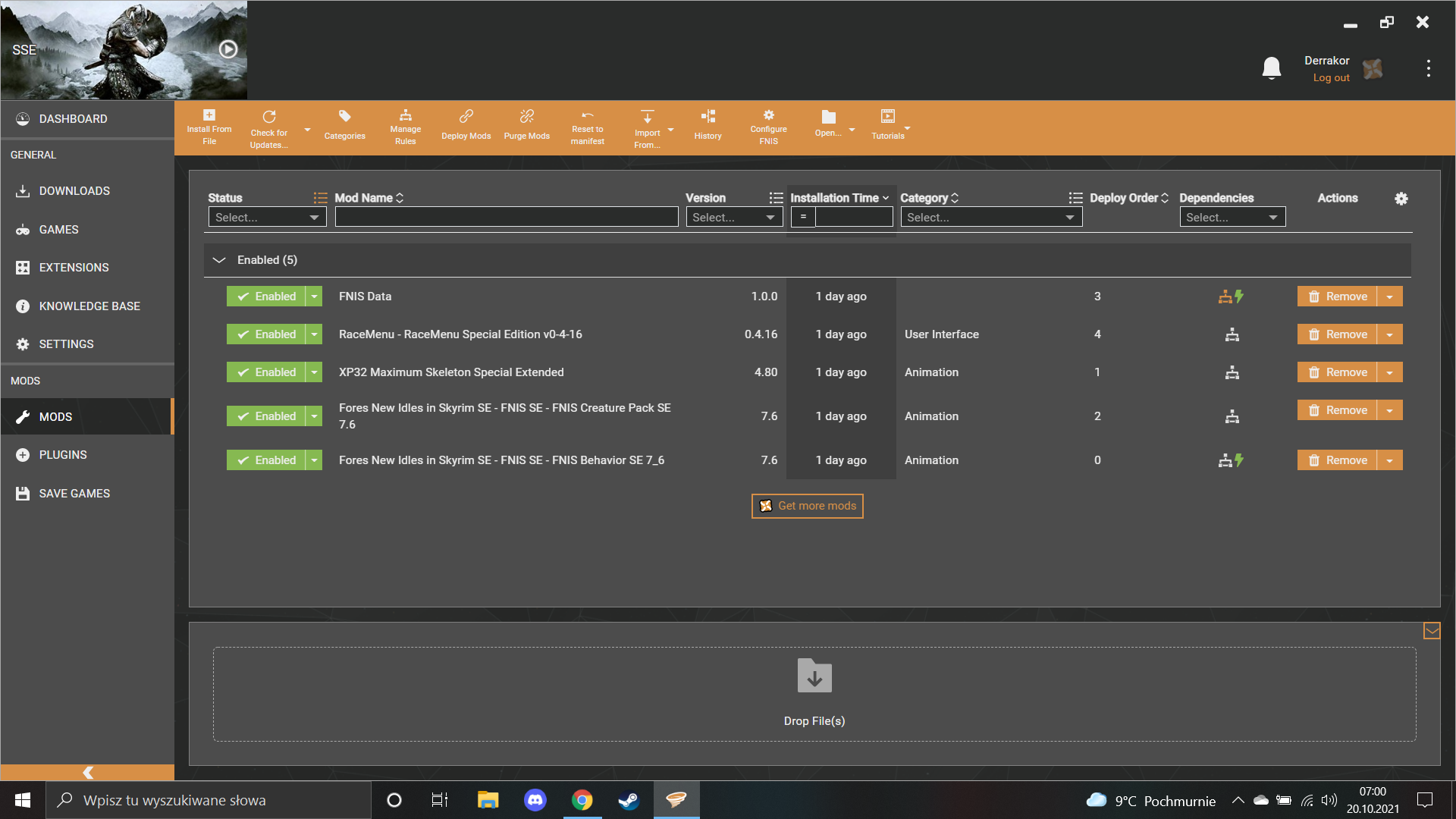Switch to Games section
This screenshot has width=1456, height=819.
pos(87,230)
